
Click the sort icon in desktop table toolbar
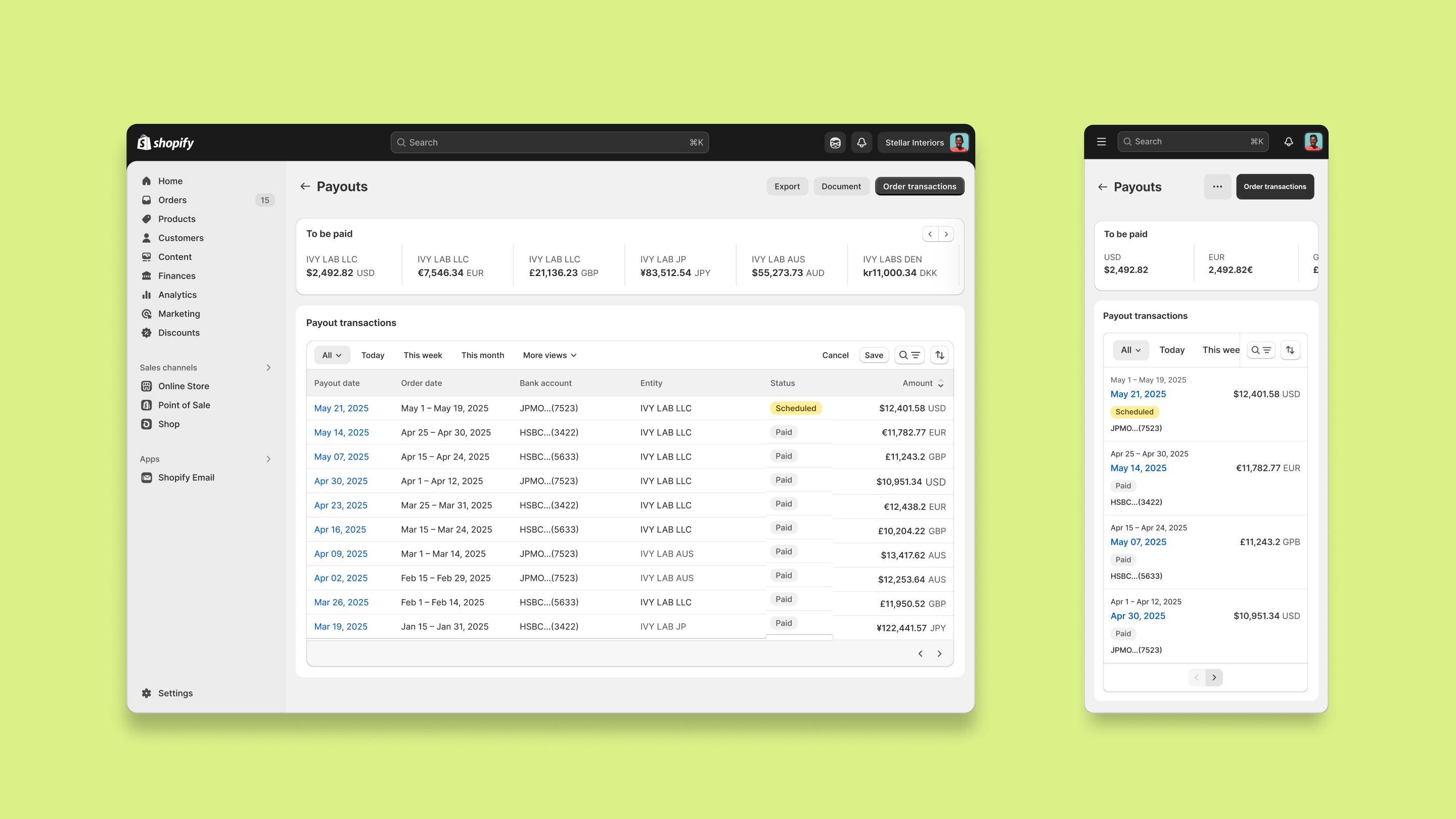tap(939, 355)
